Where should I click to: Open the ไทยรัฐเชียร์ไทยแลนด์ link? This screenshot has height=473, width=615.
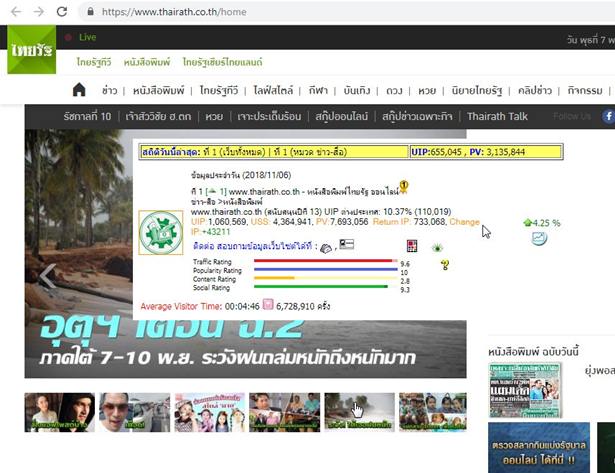(222, 62)
